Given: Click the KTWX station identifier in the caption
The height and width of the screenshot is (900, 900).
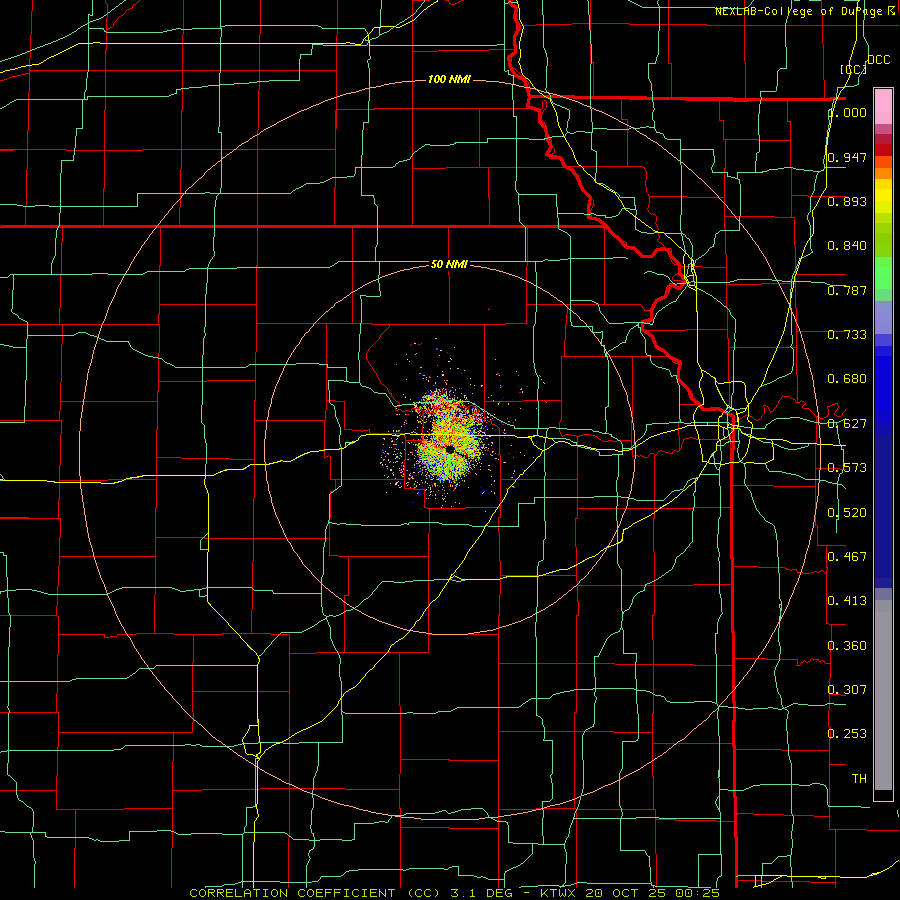Looking at the screenshot, I should tap(557, 893).
